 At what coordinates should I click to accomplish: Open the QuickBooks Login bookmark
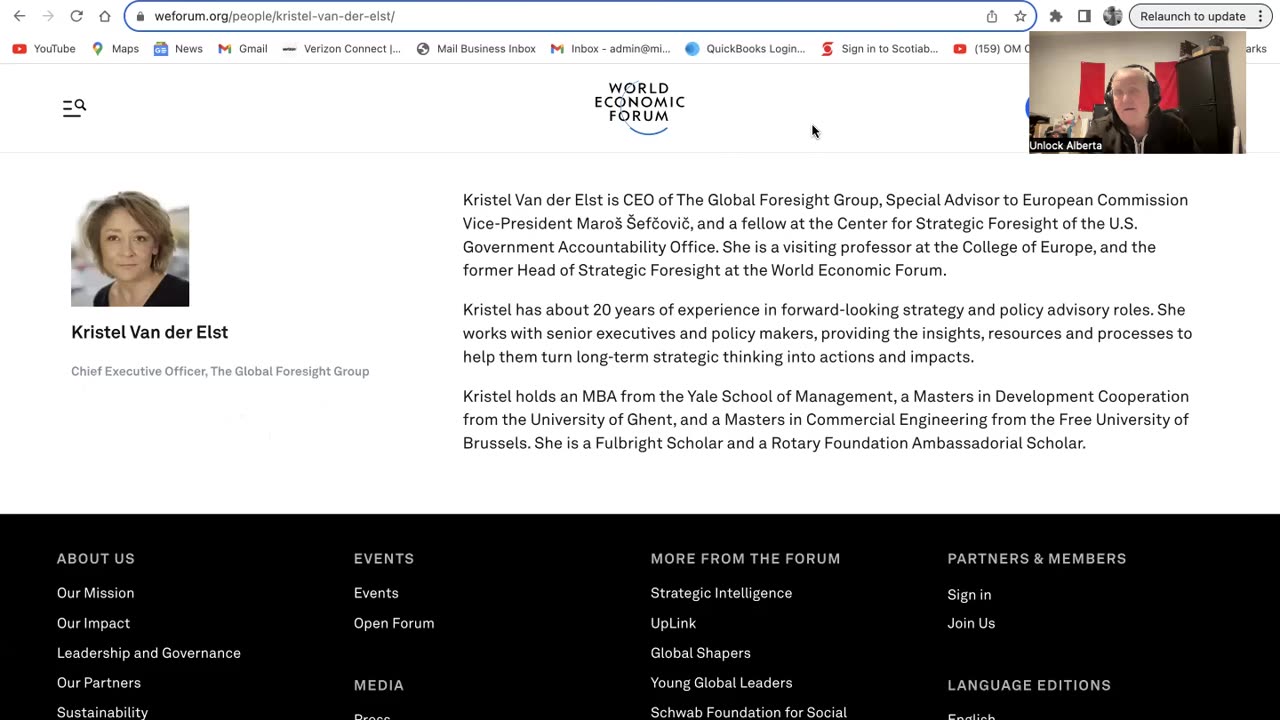click(745, 48)
